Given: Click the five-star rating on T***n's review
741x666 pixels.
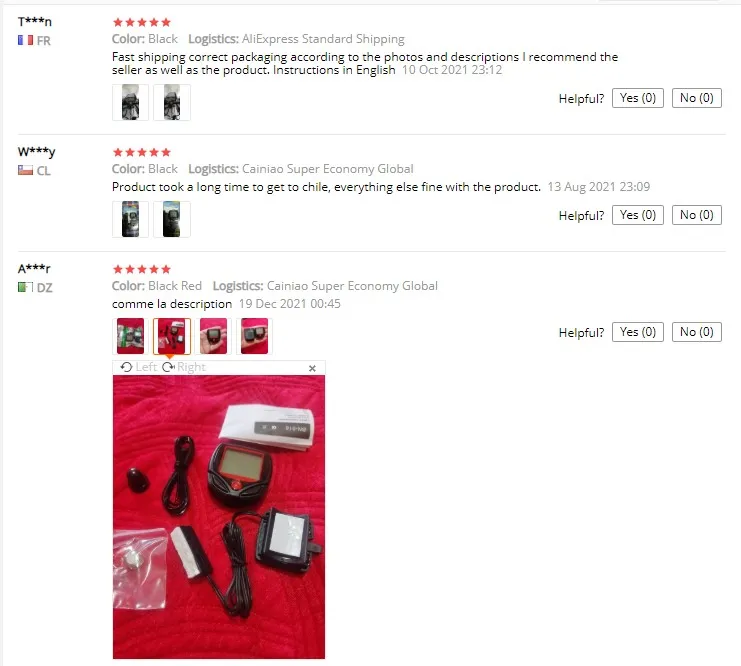Looking at the screenshot, I should click(142, 22).
